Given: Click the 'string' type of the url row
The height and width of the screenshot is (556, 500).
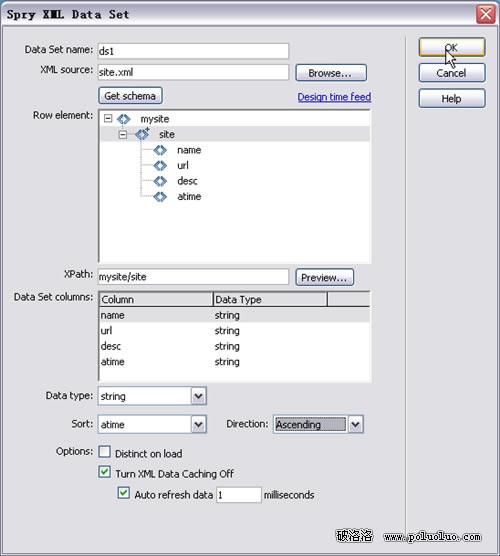Looking at the screenshot, I should pyautogui.click(x=227, y=331).
